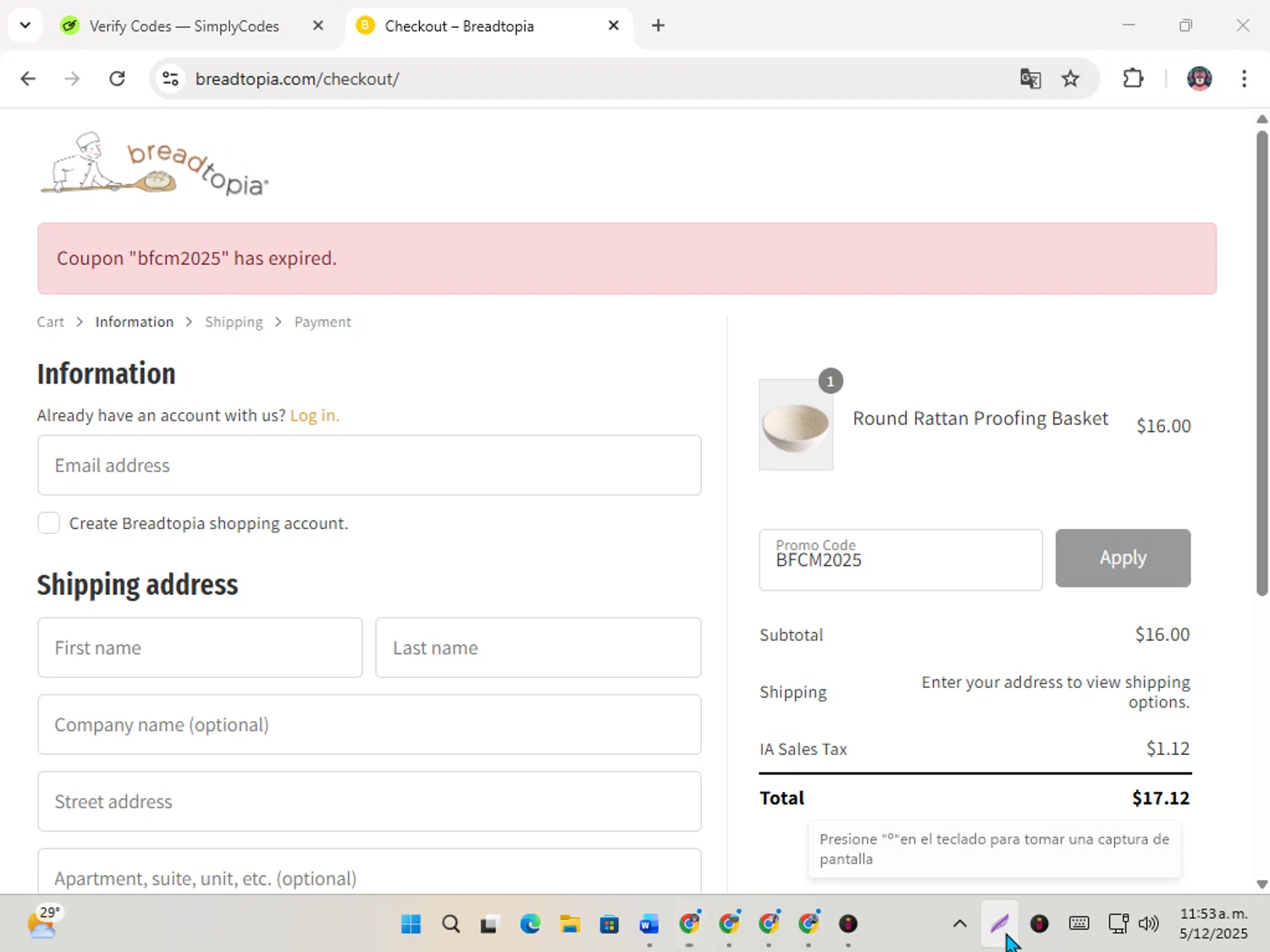Click the Street address field
This screenshot has height=952, width=1270.
point(369,801)
